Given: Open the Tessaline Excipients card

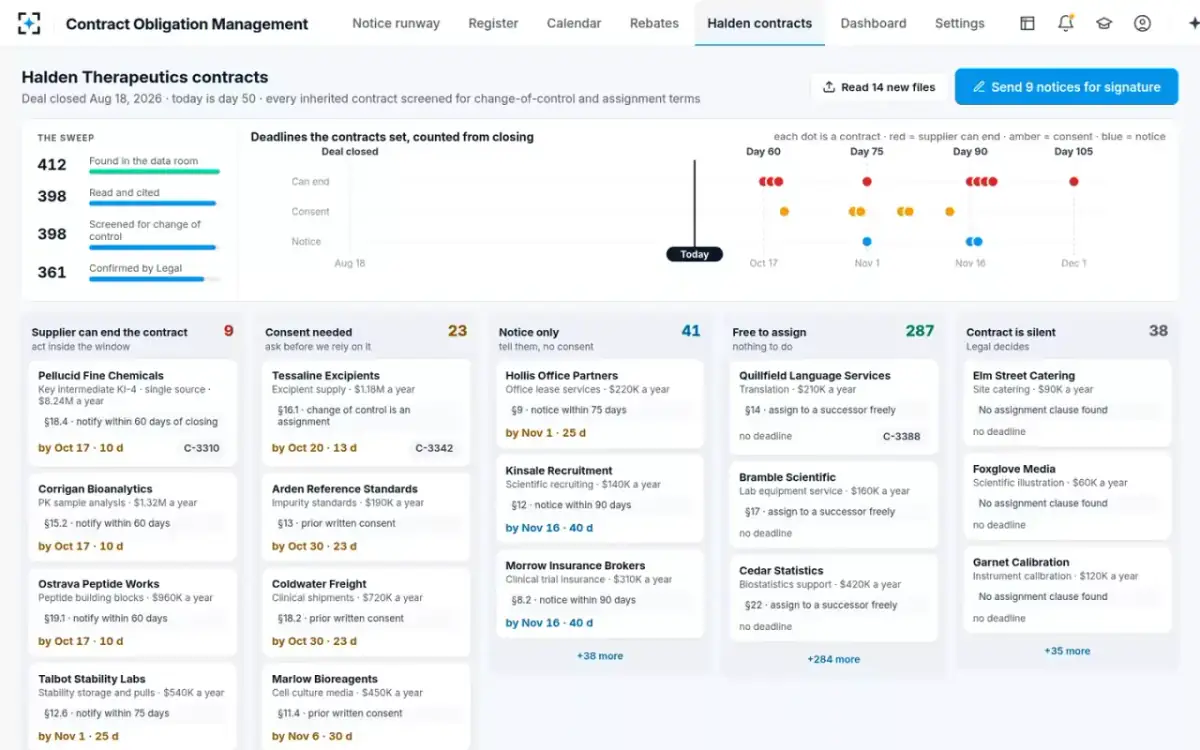Looking at the screenshot, I should coord(366,413).
